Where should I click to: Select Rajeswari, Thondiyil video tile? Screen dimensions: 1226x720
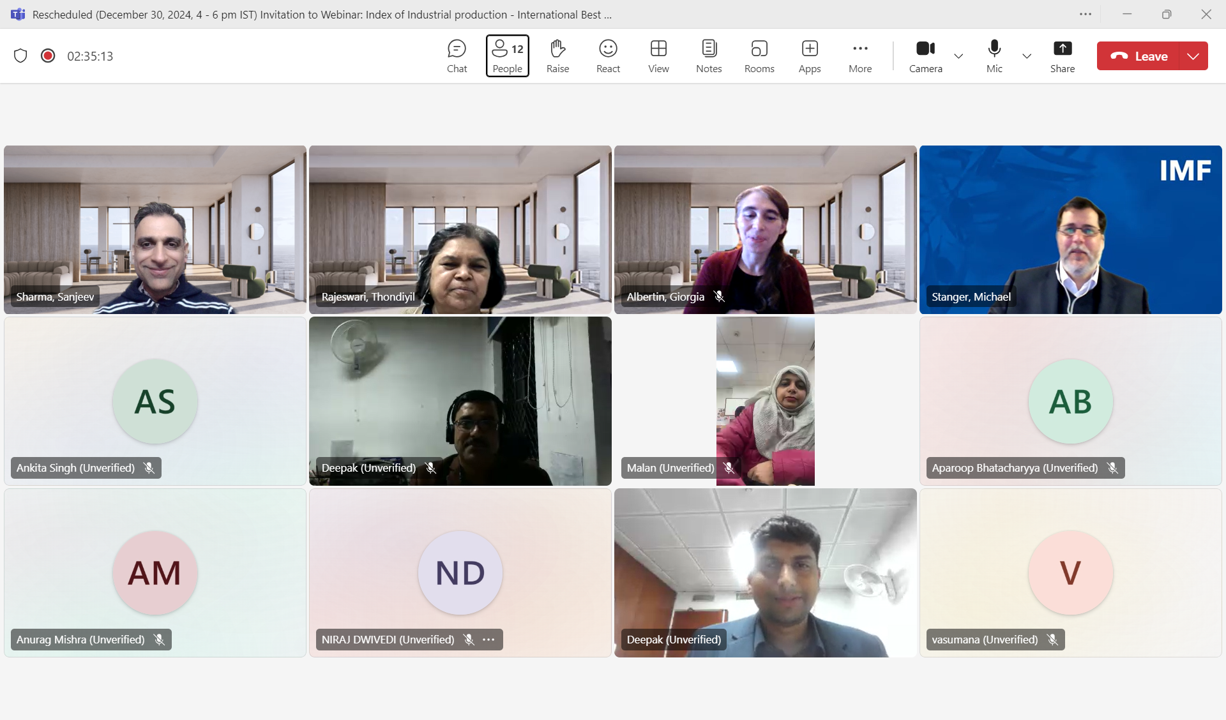[460, 230]
